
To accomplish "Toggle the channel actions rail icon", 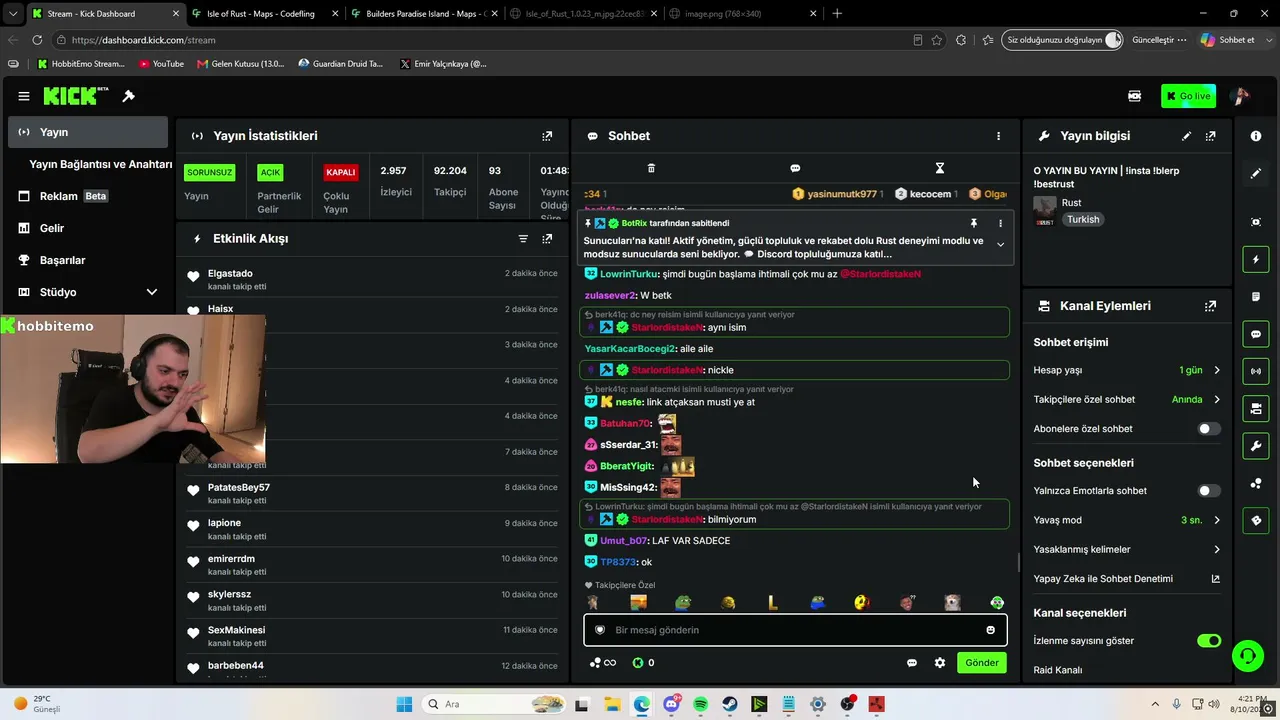I will point(1256,408).
